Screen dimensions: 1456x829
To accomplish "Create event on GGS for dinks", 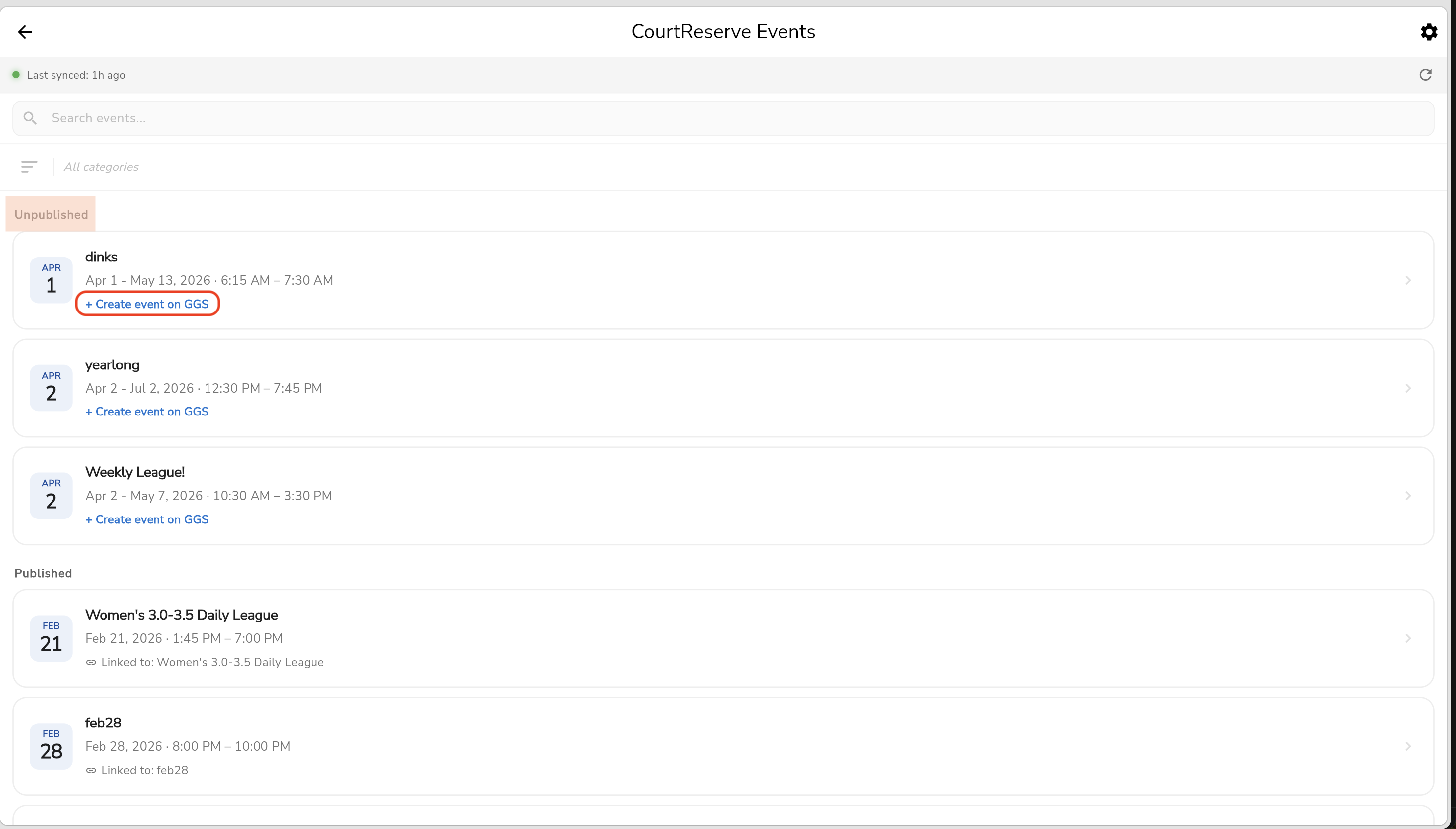I will pyautogui.click(x=148, y=304).
